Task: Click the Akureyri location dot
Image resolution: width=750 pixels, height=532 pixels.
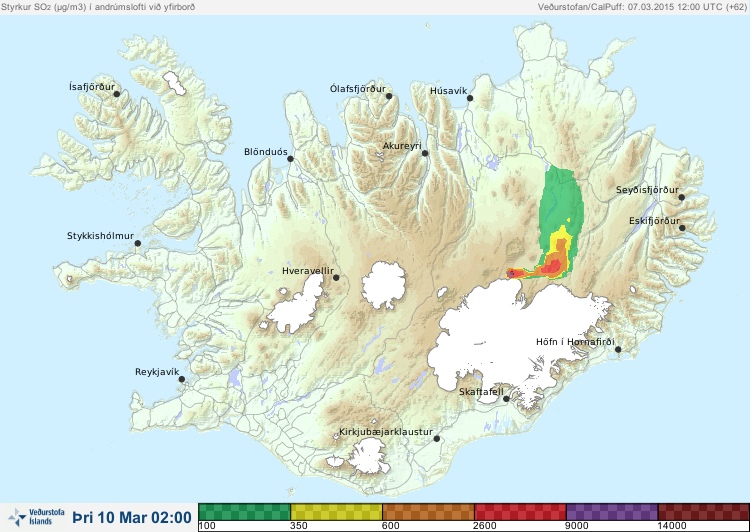Action: [x=425, y=153]
